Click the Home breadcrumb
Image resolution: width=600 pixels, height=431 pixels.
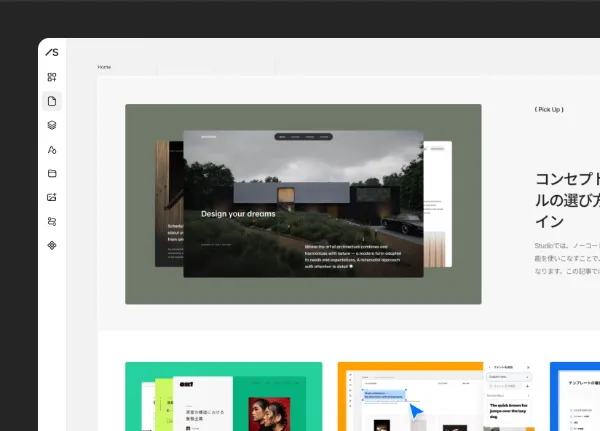(104, 67)
